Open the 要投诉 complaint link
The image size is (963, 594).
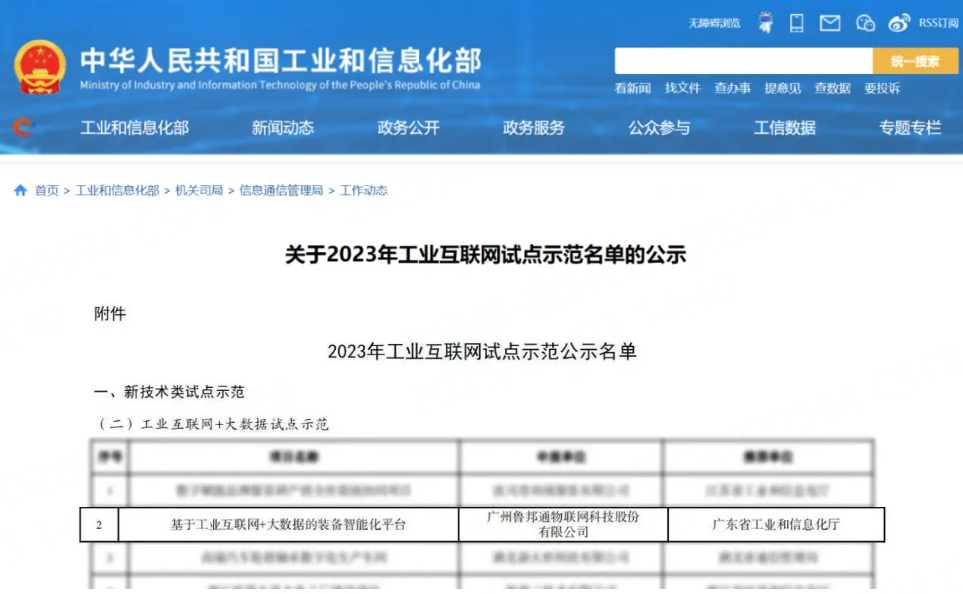coord(882,88)
